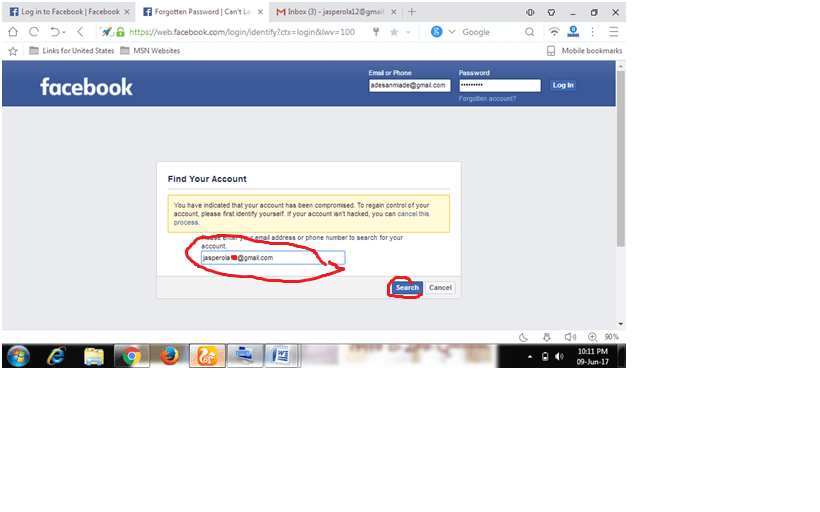
Task: Launch Internet Explorer from taskbar
Action: [x=56, y=357]
